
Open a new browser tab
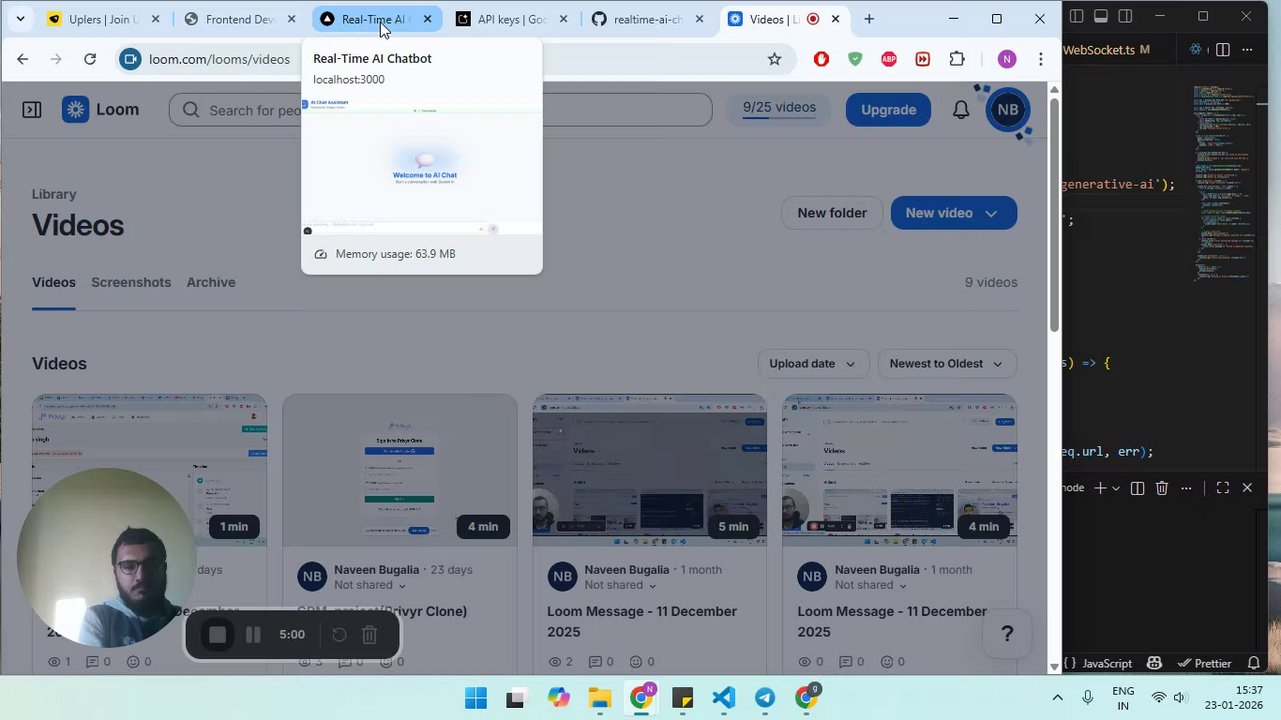coord(869,19)
